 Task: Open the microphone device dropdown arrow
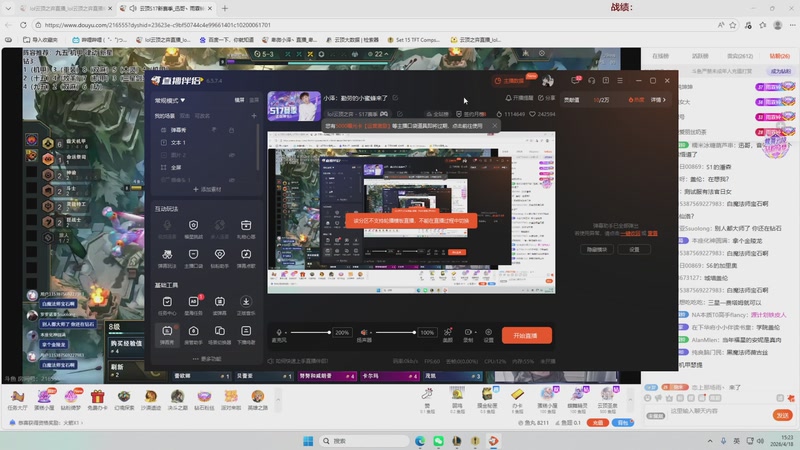pos(286,333)
